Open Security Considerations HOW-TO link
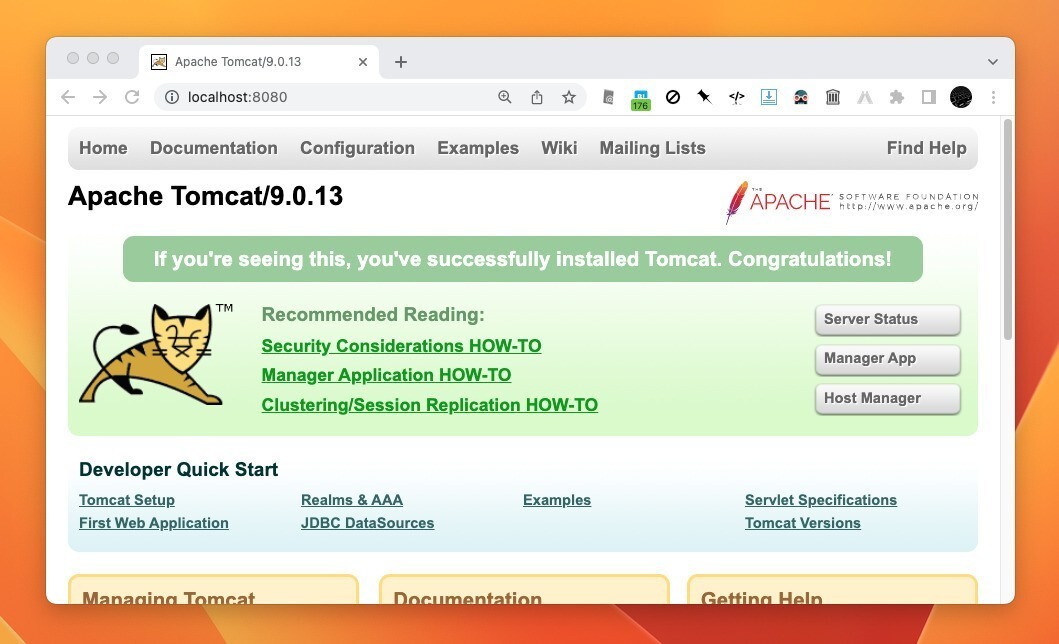 401,346
